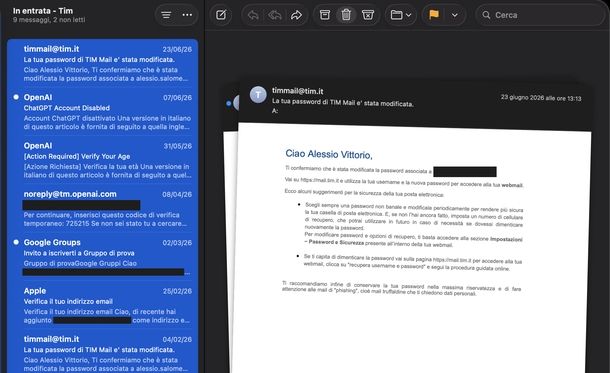Open OpenAI Verify Your Age message
The image size is (610, 373).
point(103,160)
